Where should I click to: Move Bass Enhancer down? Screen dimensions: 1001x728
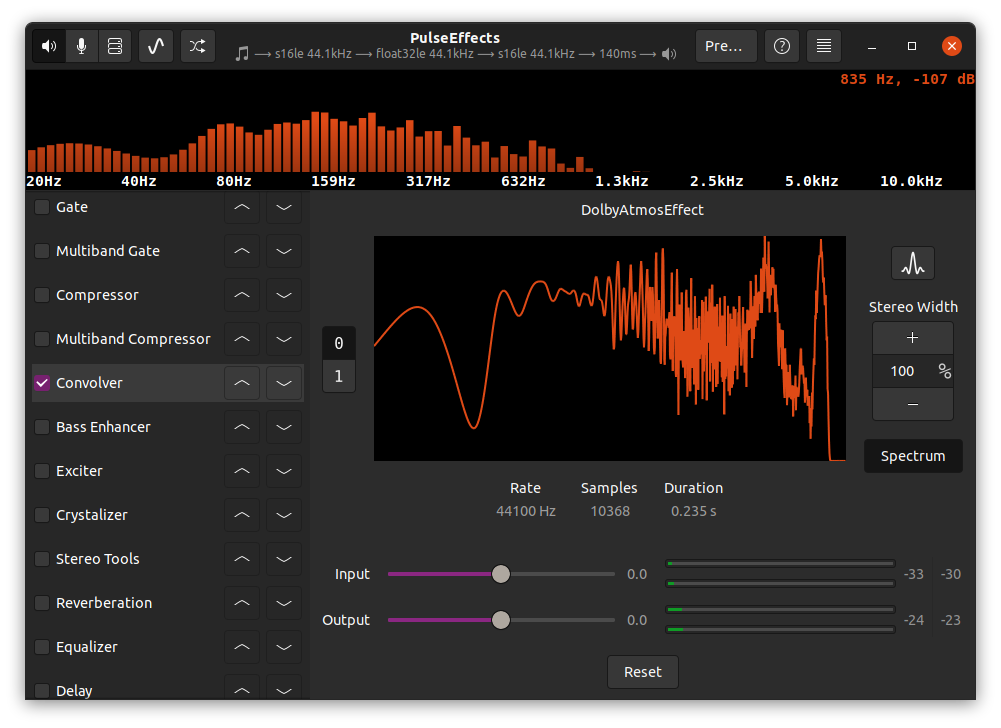pyautogui.click(x=284, y=427)
